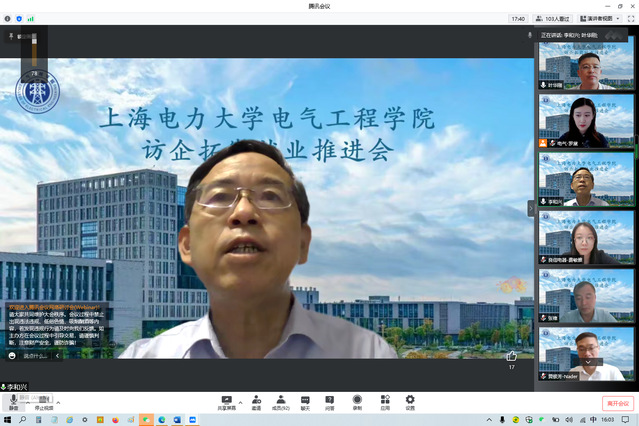
Task: Click the thumbs-up like icon on video
Action: tap(512, 355)
